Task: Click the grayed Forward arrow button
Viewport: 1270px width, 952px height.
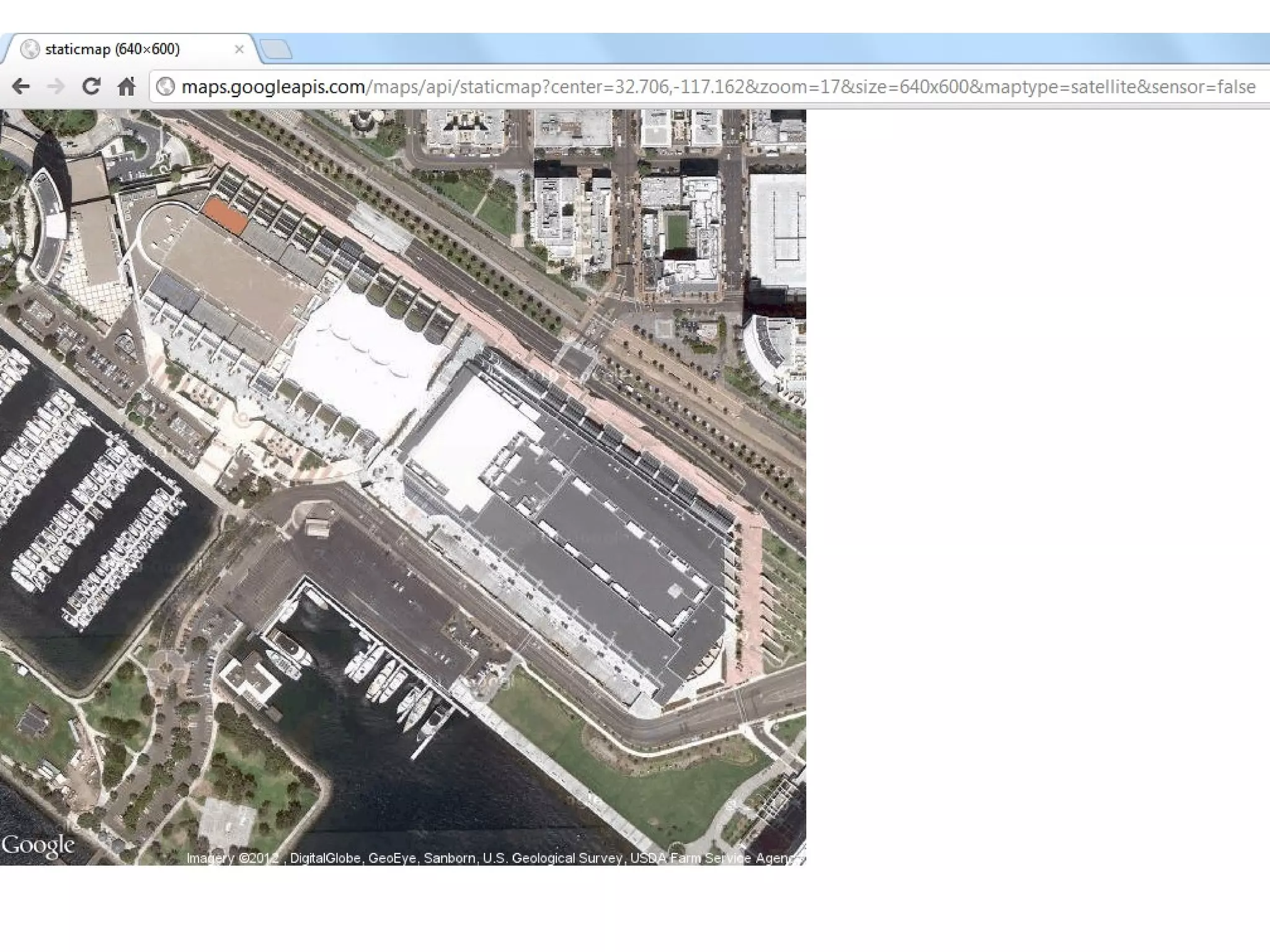Action: click(56, 86)
